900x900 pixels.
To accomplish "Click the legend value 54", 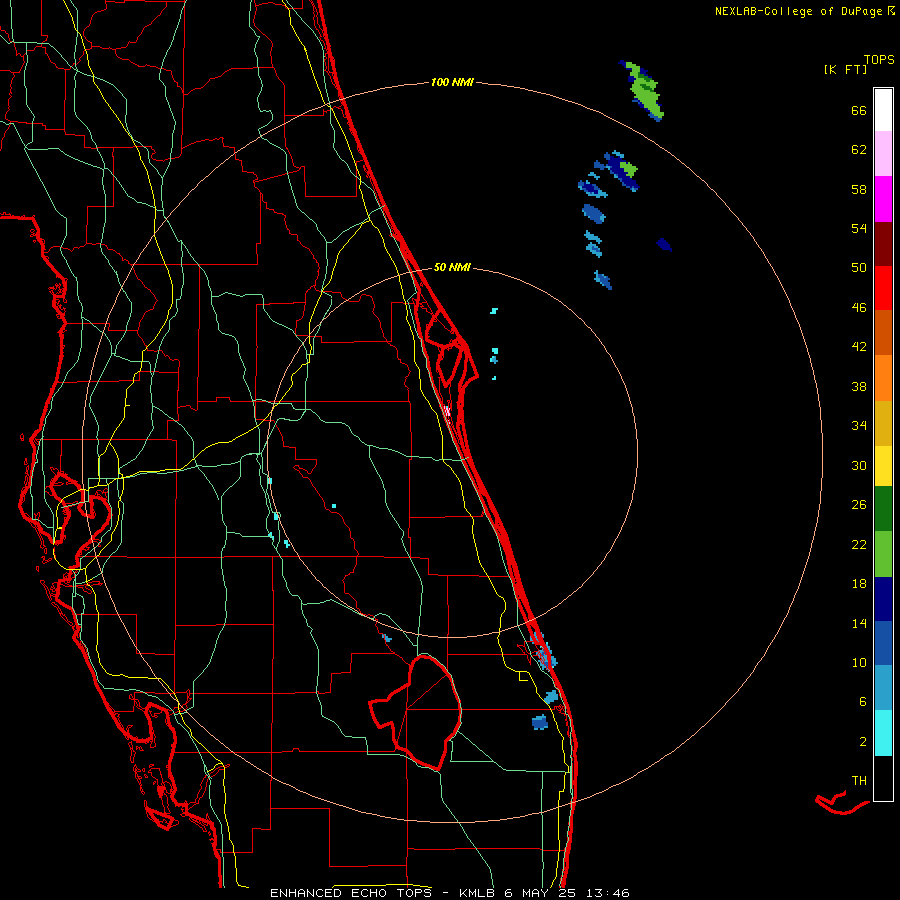I will 859,228.
